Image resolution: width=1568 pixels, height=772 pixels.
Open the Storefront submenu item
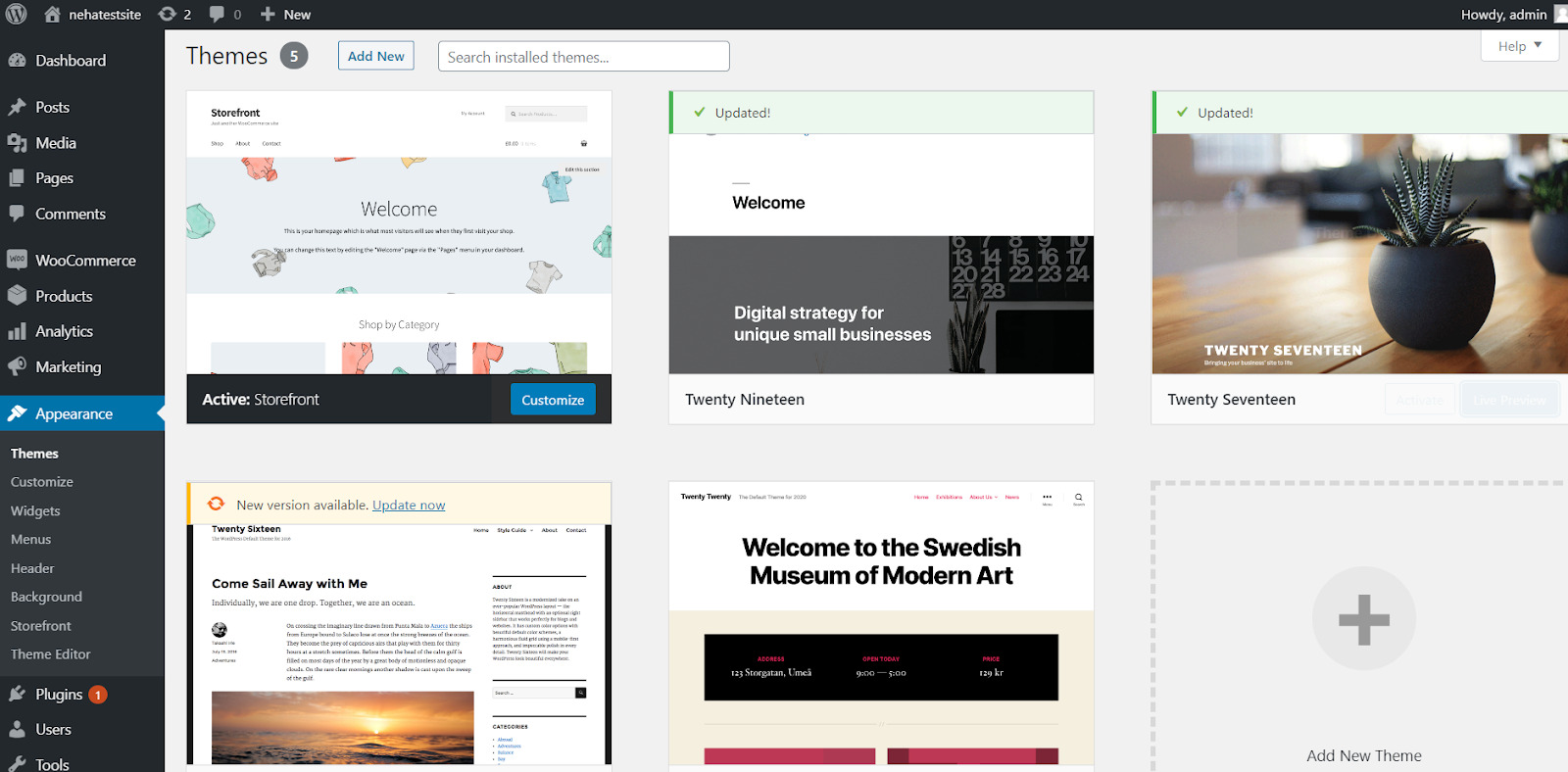click(x=41, y=626)
